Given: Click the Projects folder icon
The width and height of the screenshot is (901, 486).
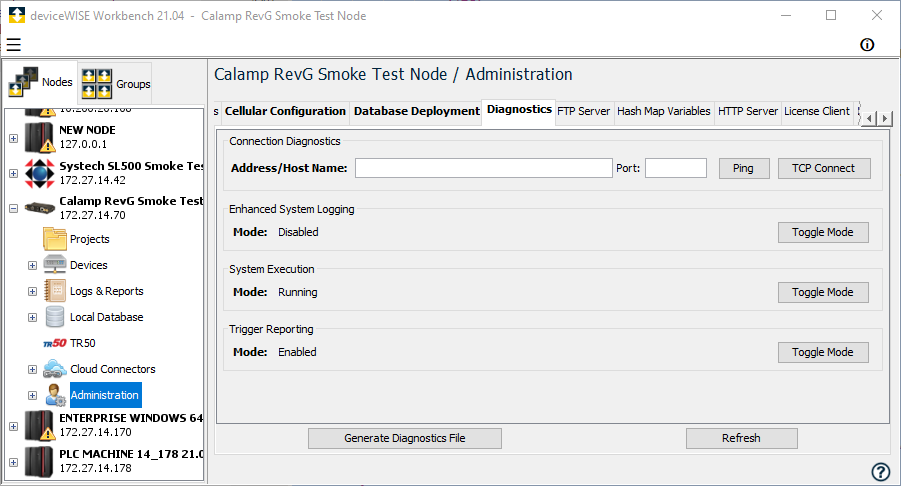Looking at the screenshot, I should [55, 239].
